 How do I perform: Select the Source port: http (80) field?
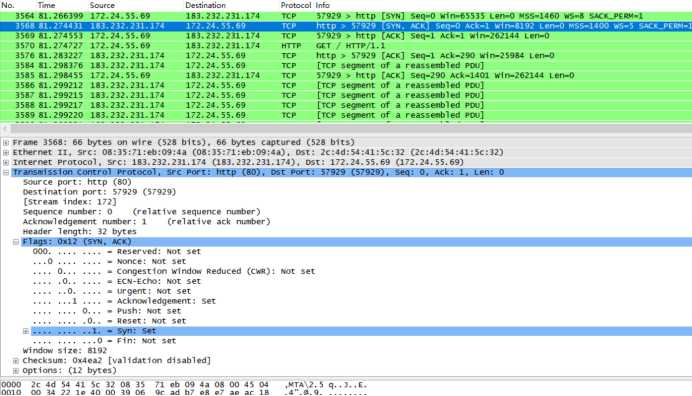click(x=77, y=182)
